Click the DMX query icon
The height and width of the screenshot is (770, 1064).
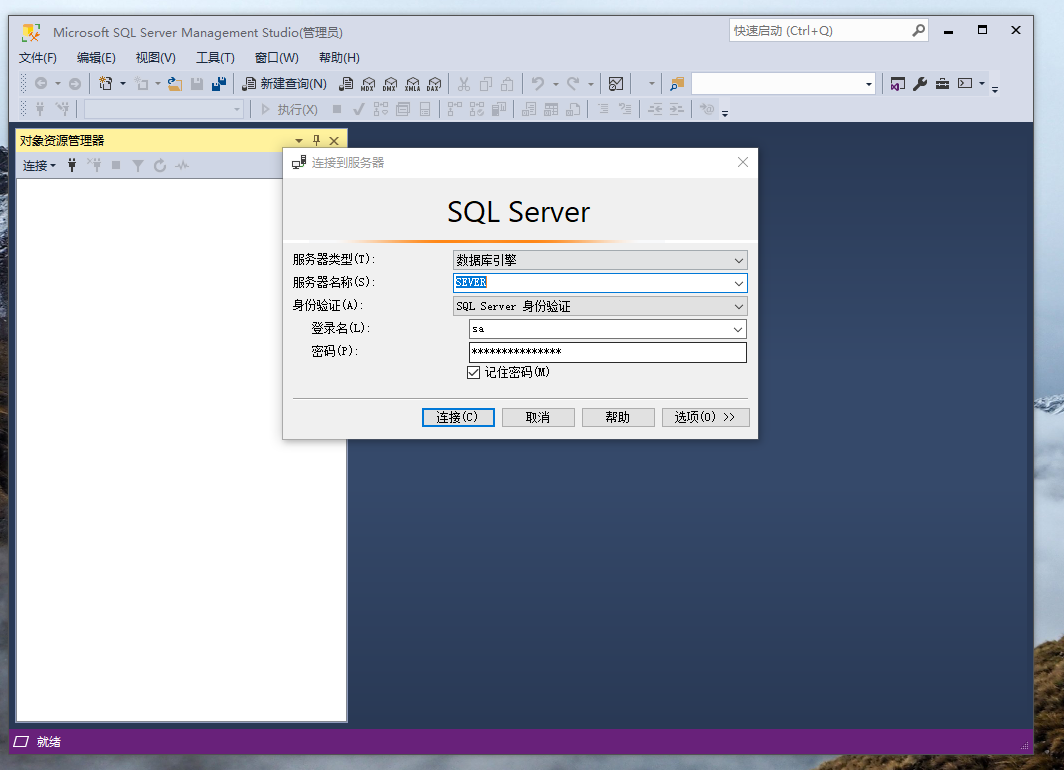tap(390, 83)
